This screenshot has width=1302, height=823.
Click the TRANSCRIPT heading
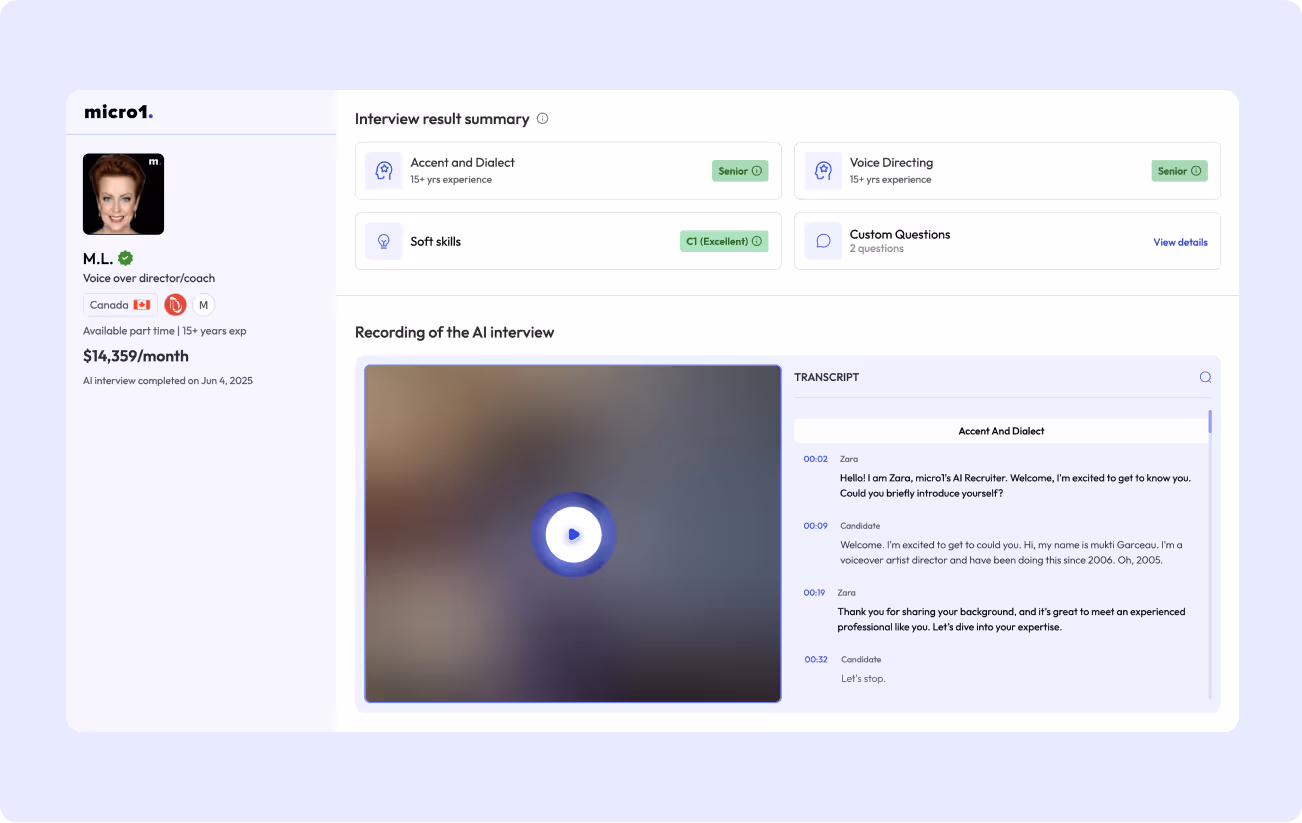click(x=826, y=377)
